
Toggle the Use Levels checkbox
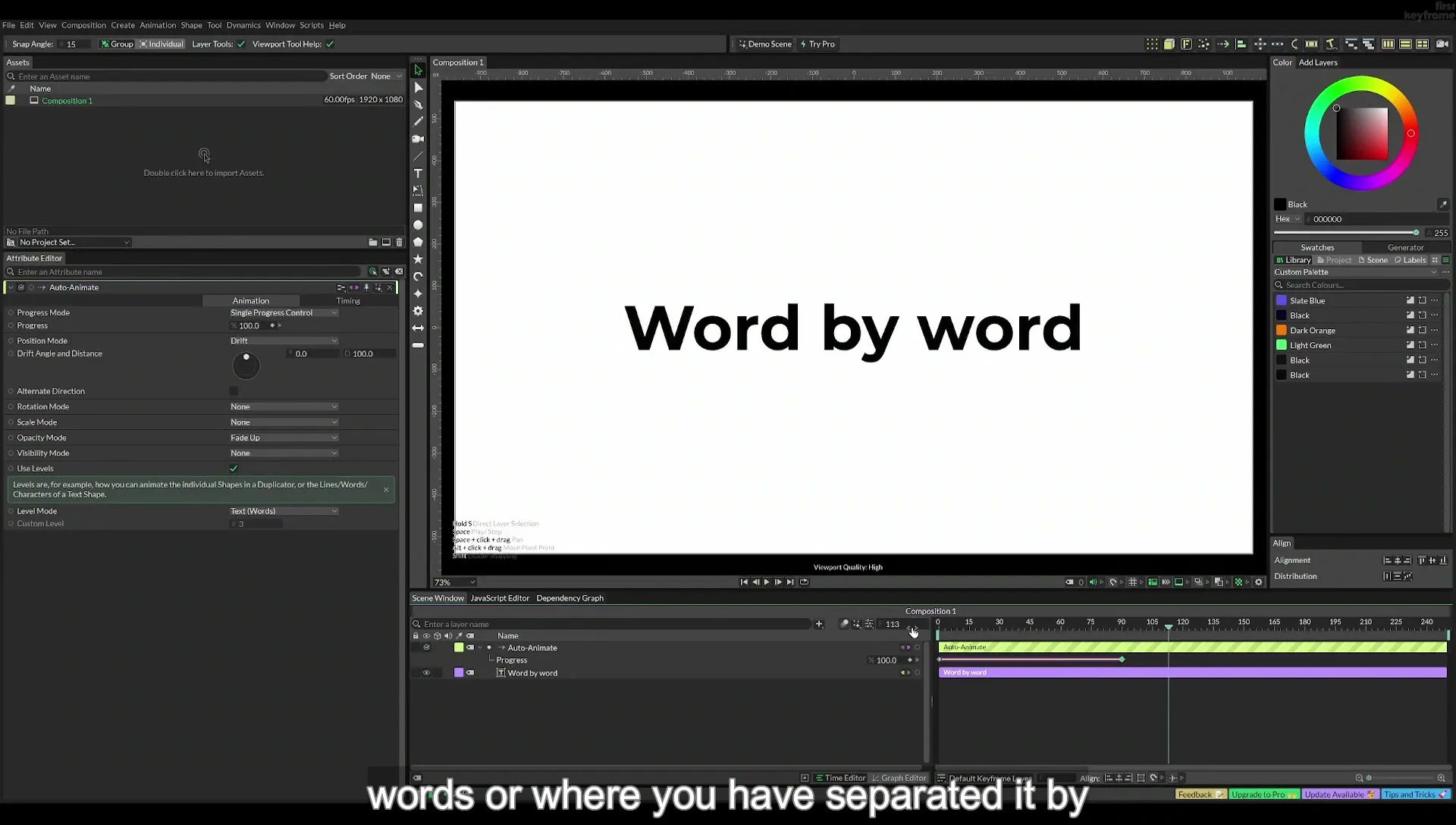click(234, 469)
